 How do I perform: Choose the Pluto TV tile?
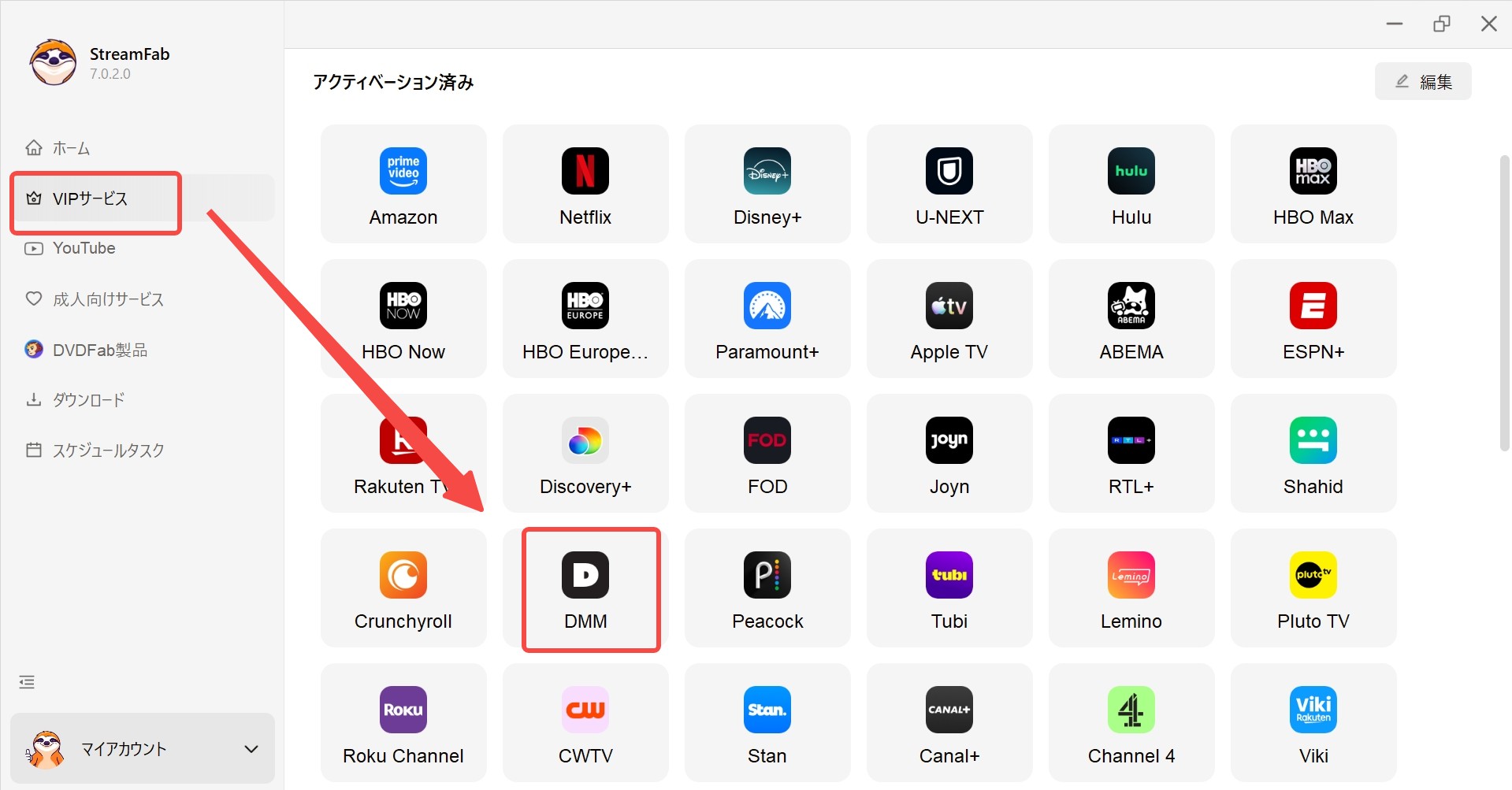(1313, 588)
